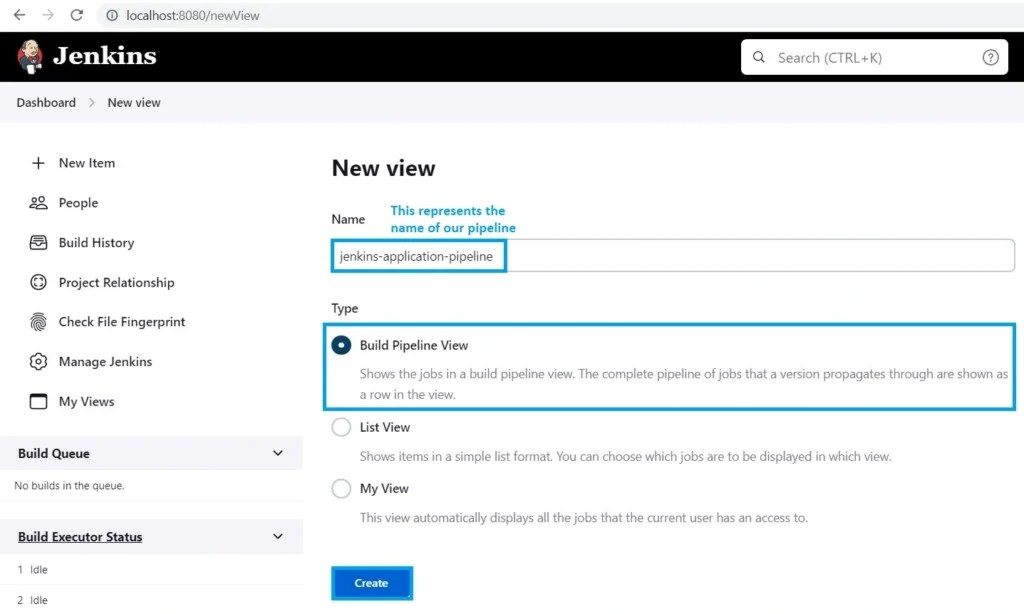1024x614 pixels.
Task: Select the My View radio button
Action: click(x=341, y=489)
